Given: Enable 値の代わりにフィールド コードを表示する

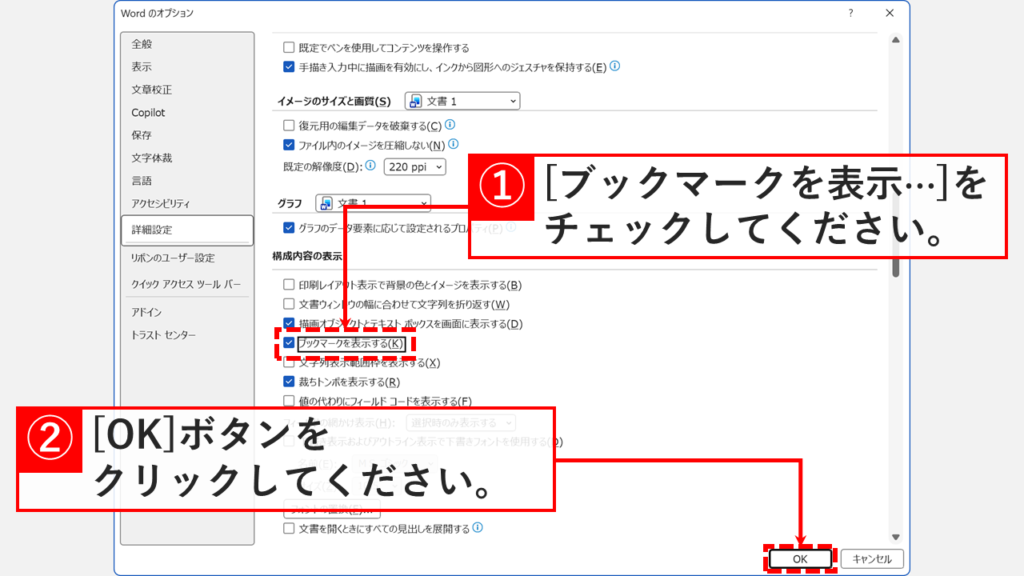Looking at the screenshot, I should tap(289, 401).
